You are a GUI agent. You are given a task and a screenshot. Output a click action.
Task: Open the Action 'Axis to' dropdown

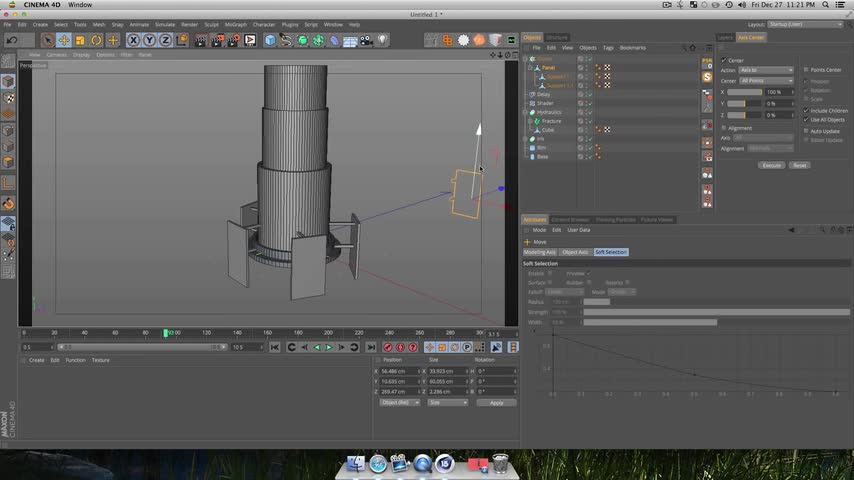tap(766, 70)
